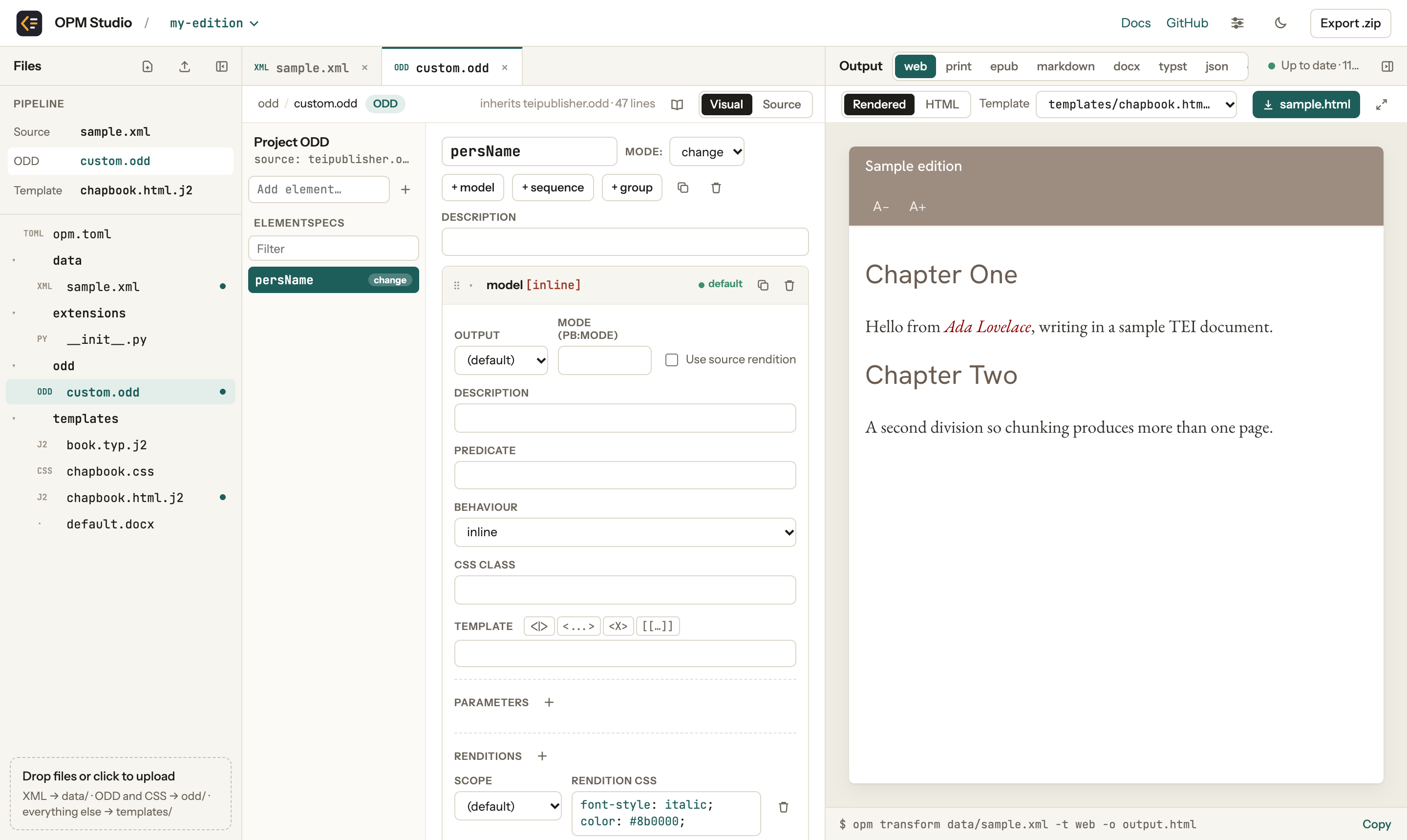The height and width of the screenshot is (840, 1407).
Task: Collapse the model [inline] disclosure triangle
Action: (x=470, y=285)
